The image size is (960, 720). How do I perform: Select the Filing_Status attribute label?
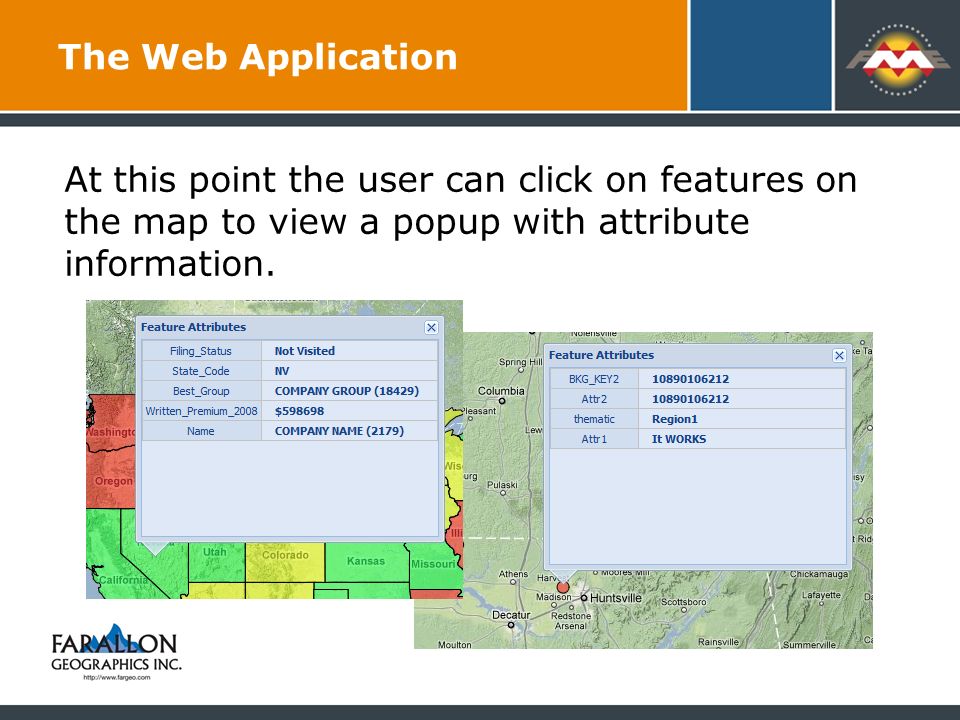[201, 351]
